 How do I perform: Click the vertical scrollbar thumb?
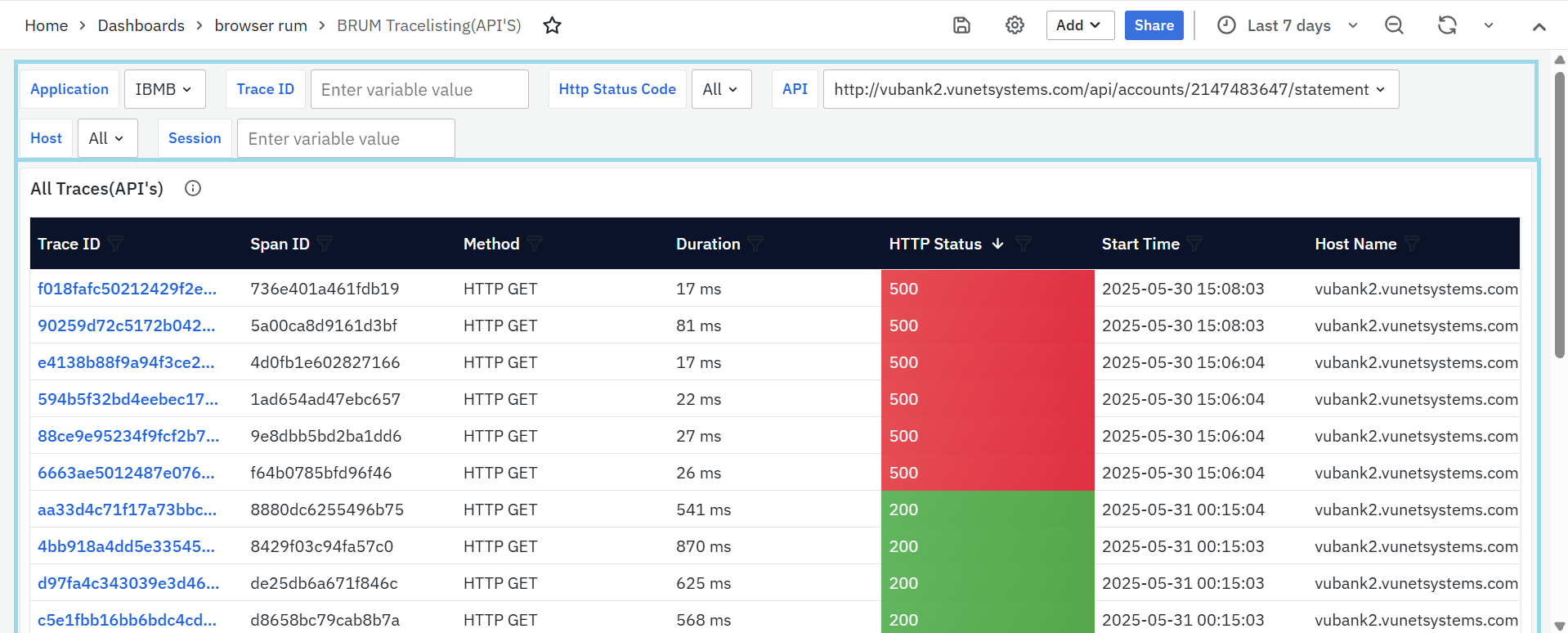click(x=1559, y=213)
